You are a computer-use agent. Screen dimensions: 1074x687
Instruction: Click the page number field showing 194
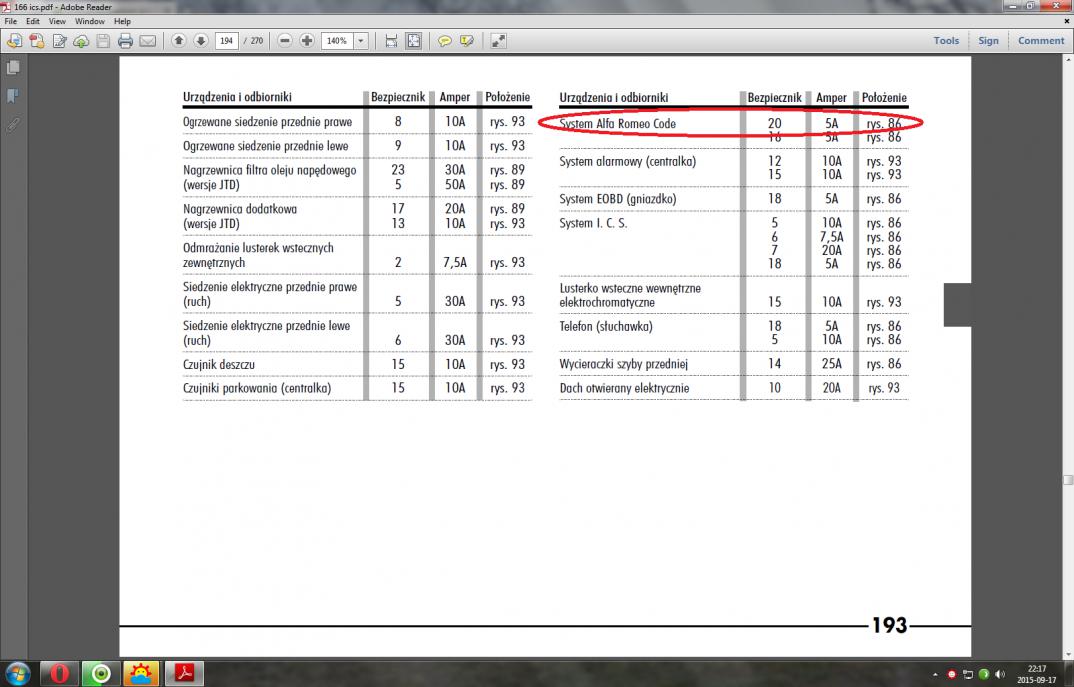click(227, 40)
